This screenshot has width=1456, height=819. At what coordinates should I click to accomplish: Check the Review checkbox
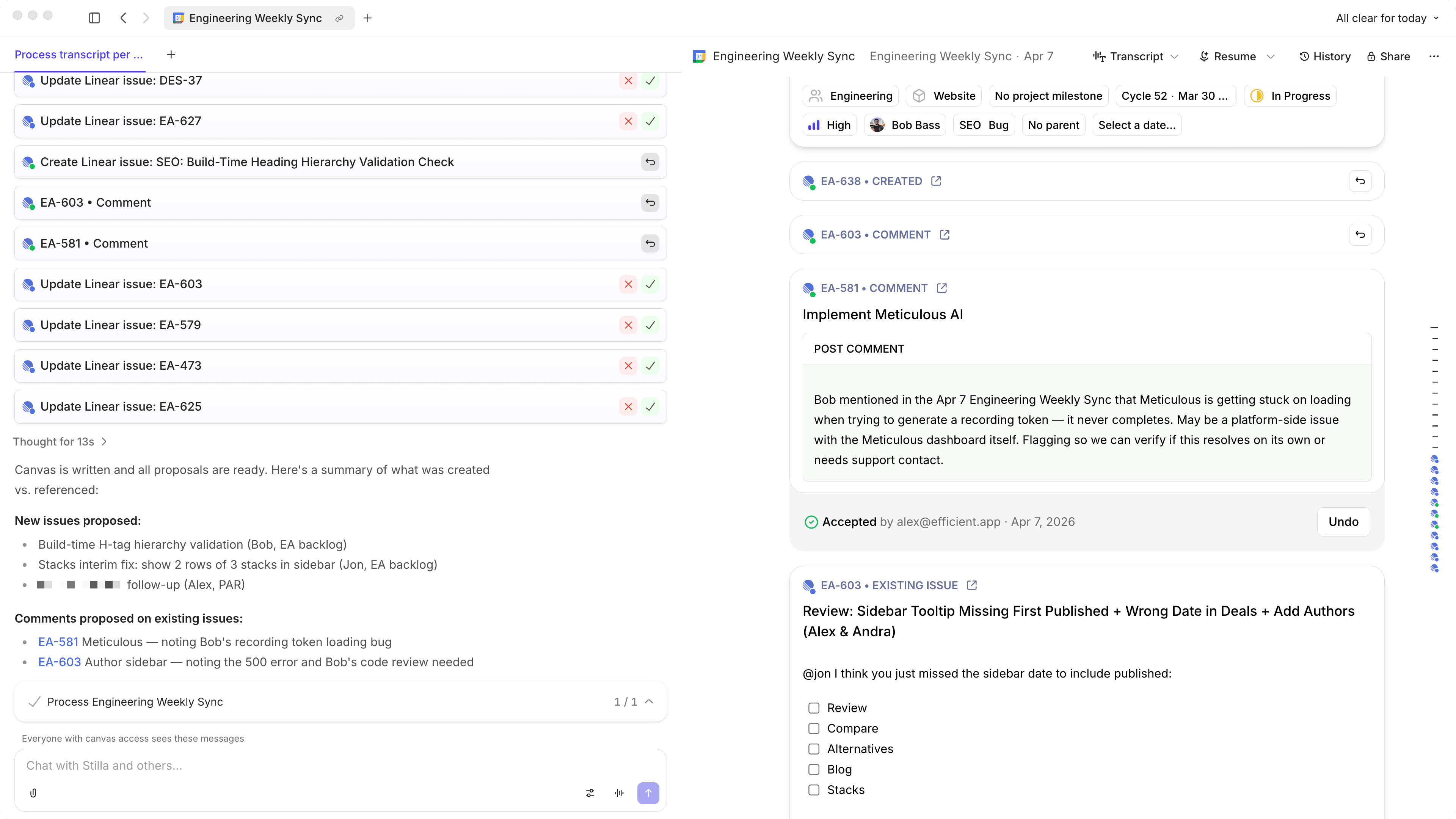tap(814, 708)
